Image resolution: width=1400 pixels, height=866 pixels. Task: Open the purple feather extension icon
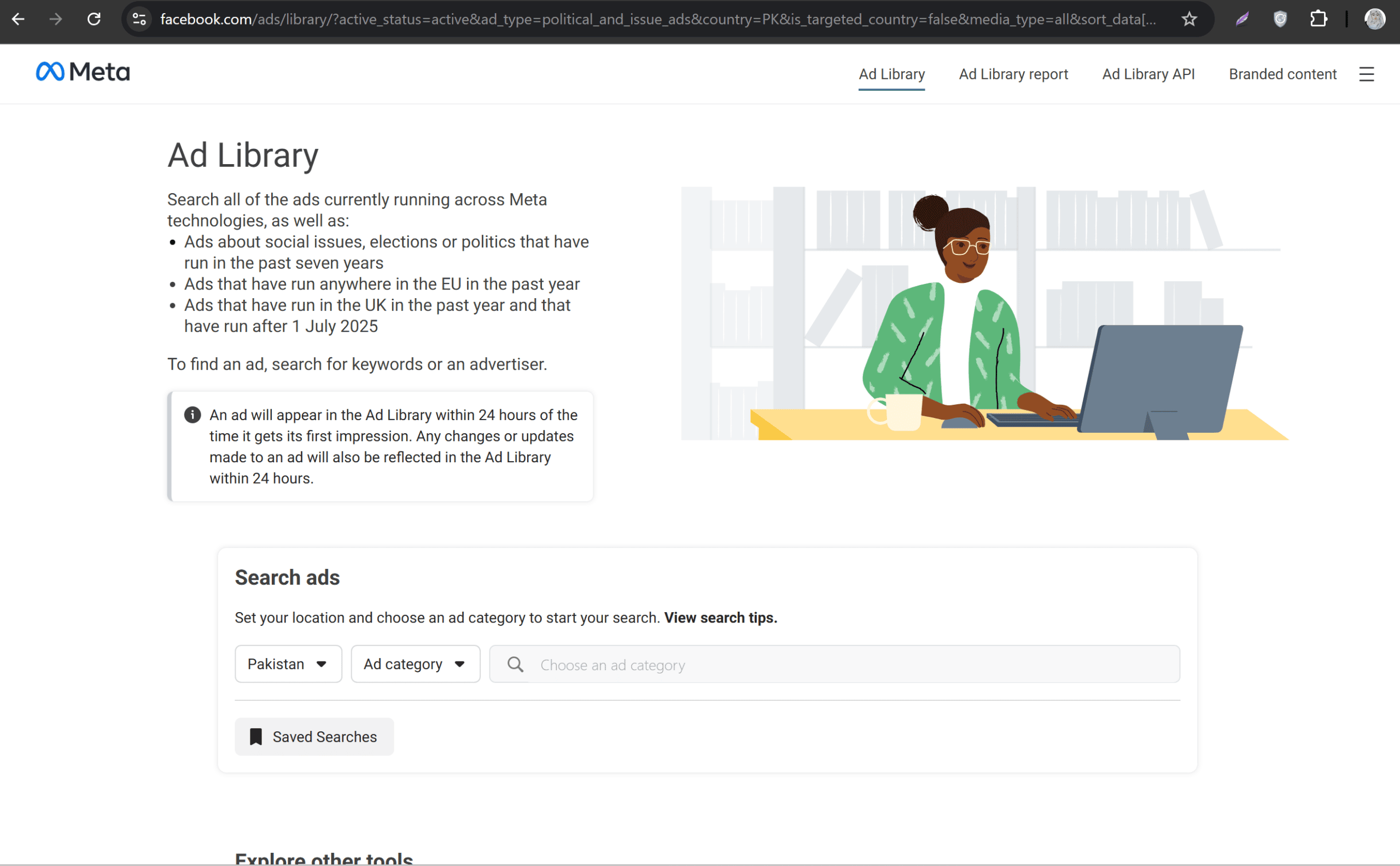pyautogui.click(x=1241, y=19)
